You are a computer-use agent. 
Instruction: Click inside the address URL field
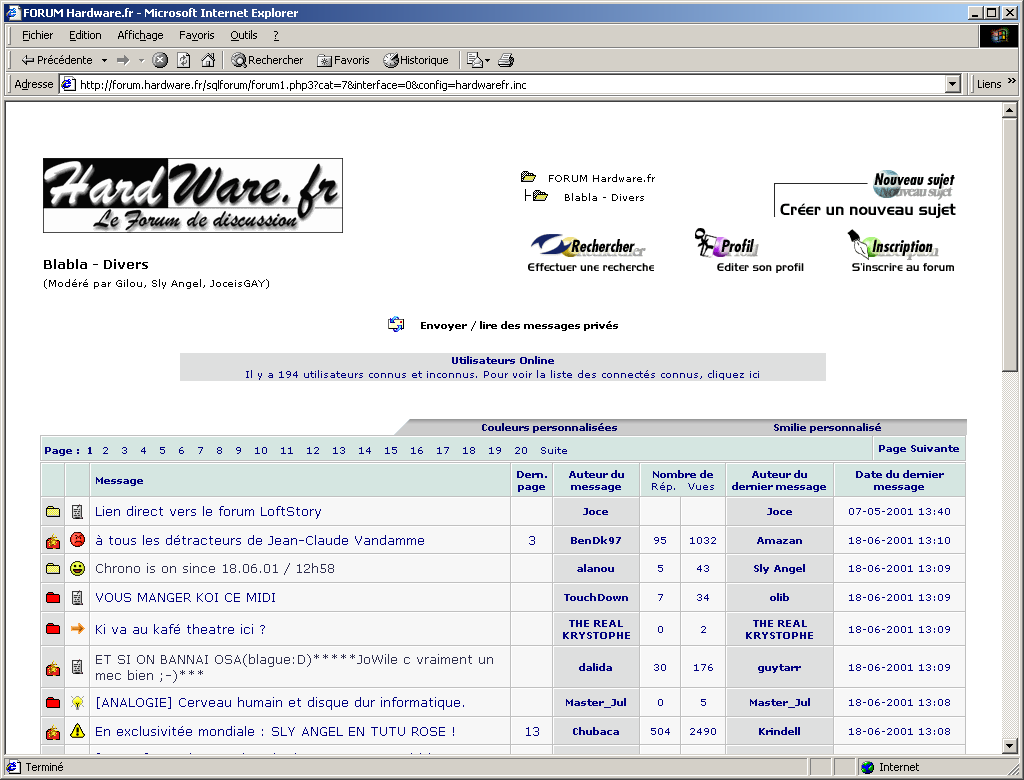[x=500, y=85]
